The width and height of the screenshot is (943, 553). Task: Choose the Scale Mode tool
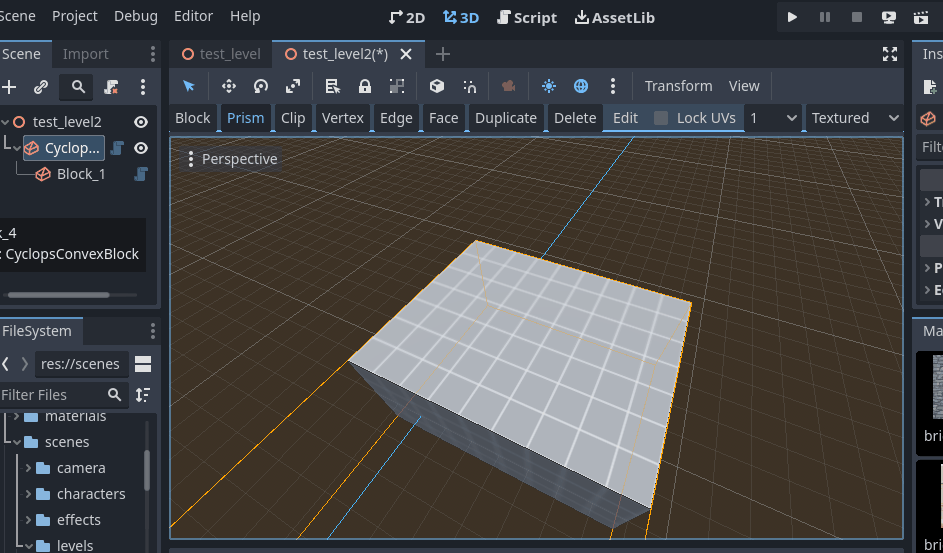point(293,86)
